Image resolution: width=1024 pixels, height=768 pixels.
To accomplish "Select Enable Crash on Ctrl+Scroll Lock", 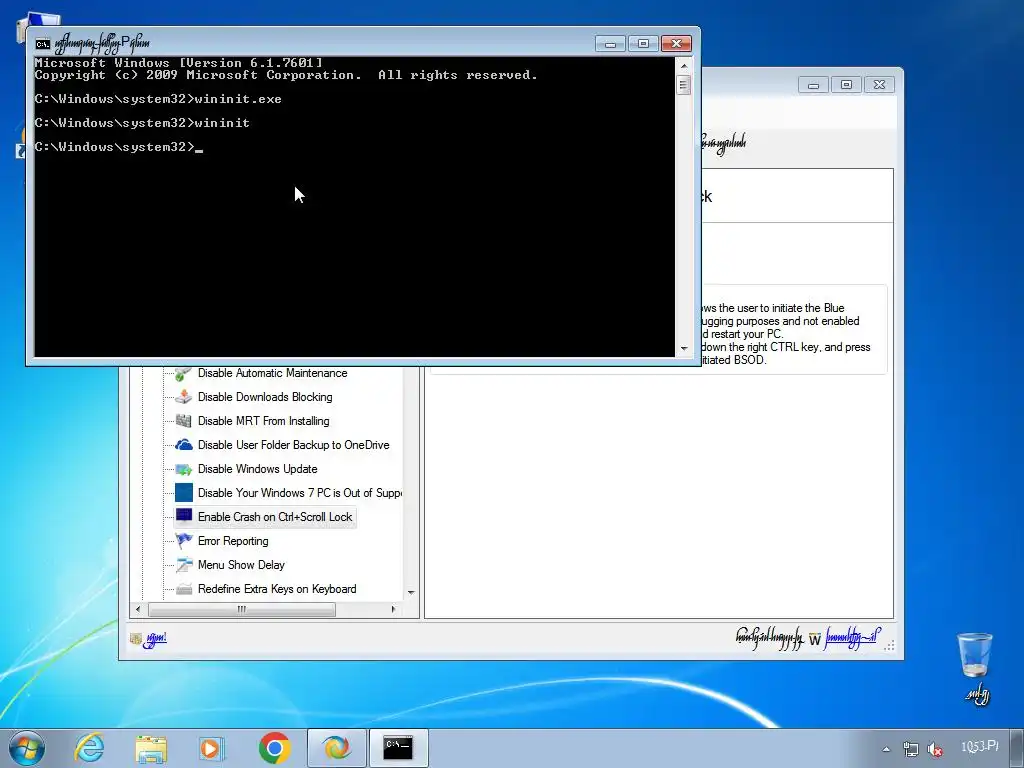I will coord(275,517).
